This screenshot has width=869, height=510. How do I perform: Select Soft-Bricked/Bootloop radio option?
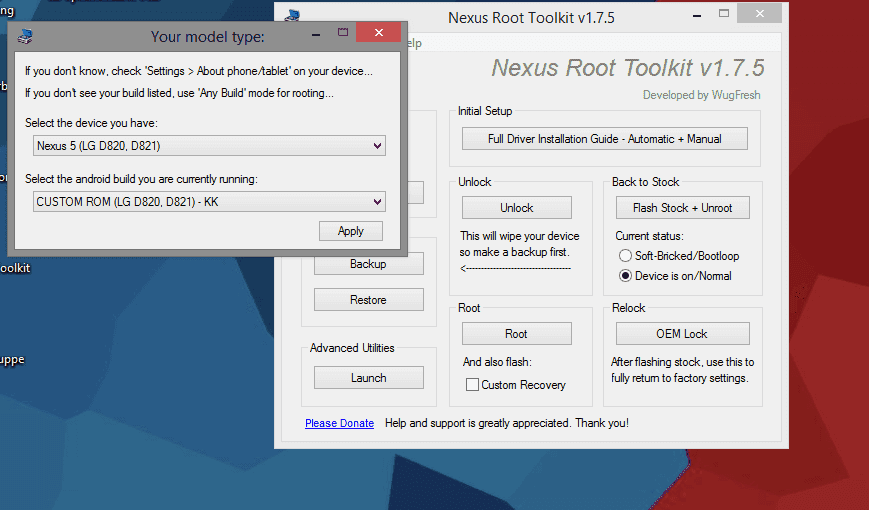(625, 256)
